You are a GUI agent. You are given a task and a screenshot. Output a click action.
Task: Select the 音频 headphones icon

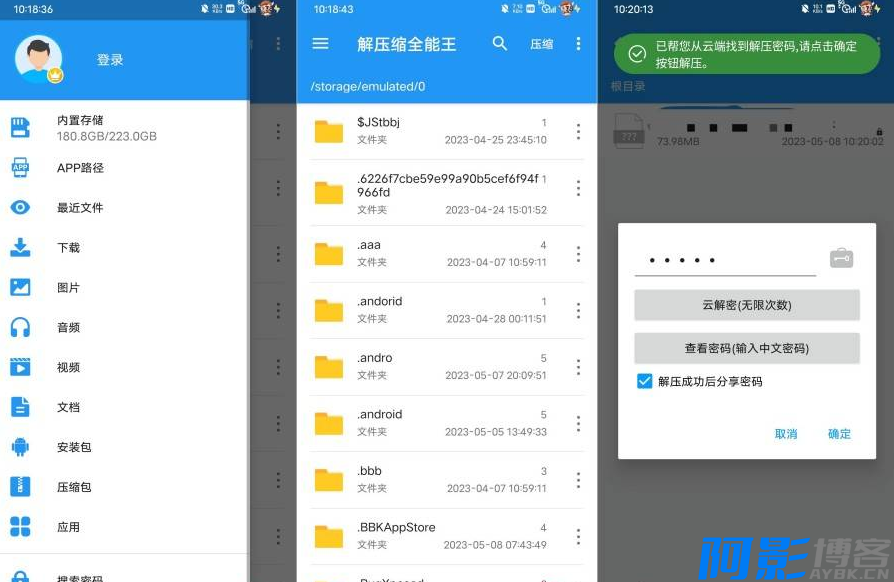pos(21,327)
